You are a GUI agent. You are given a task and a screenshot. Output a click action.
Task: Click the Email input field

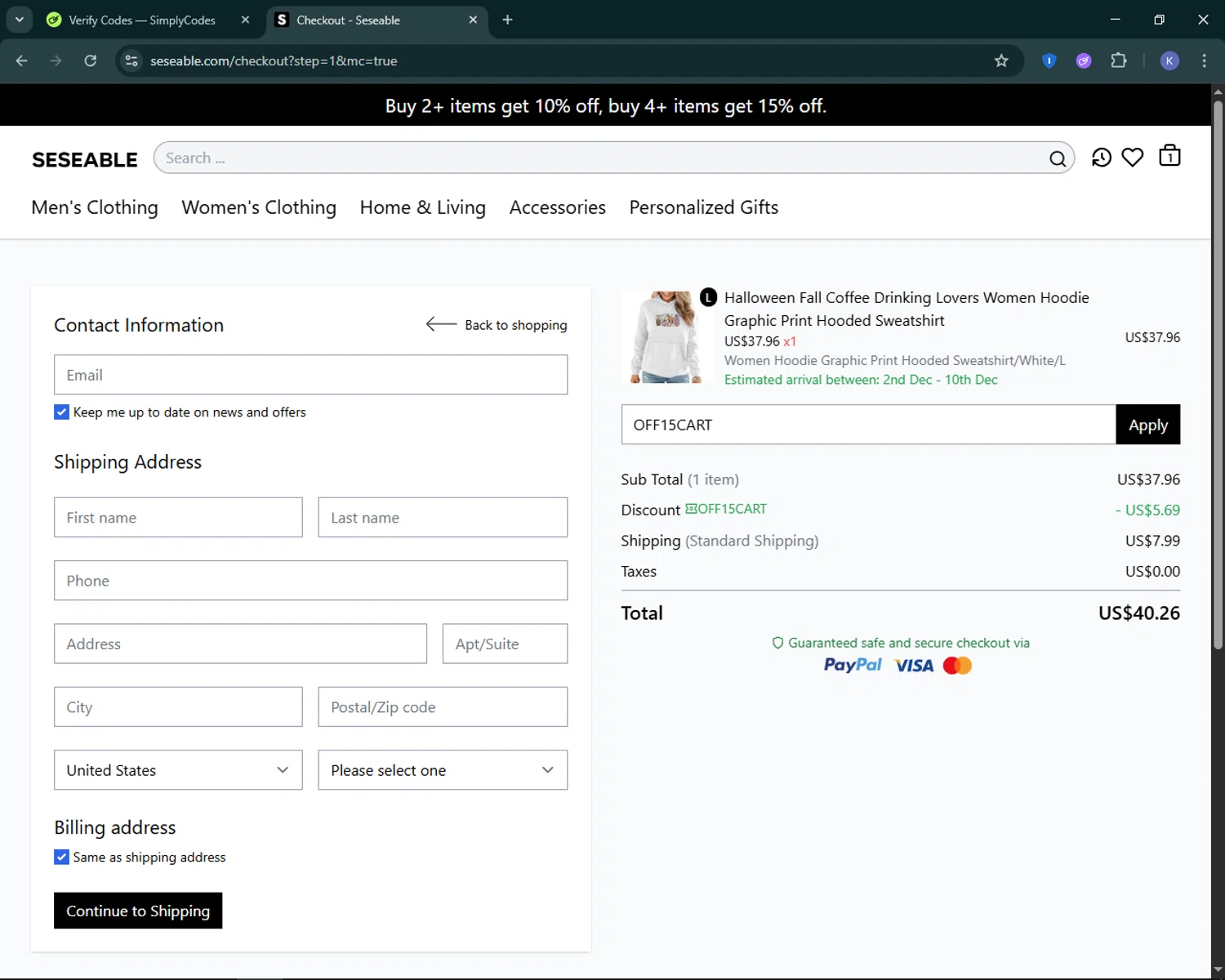310,375
